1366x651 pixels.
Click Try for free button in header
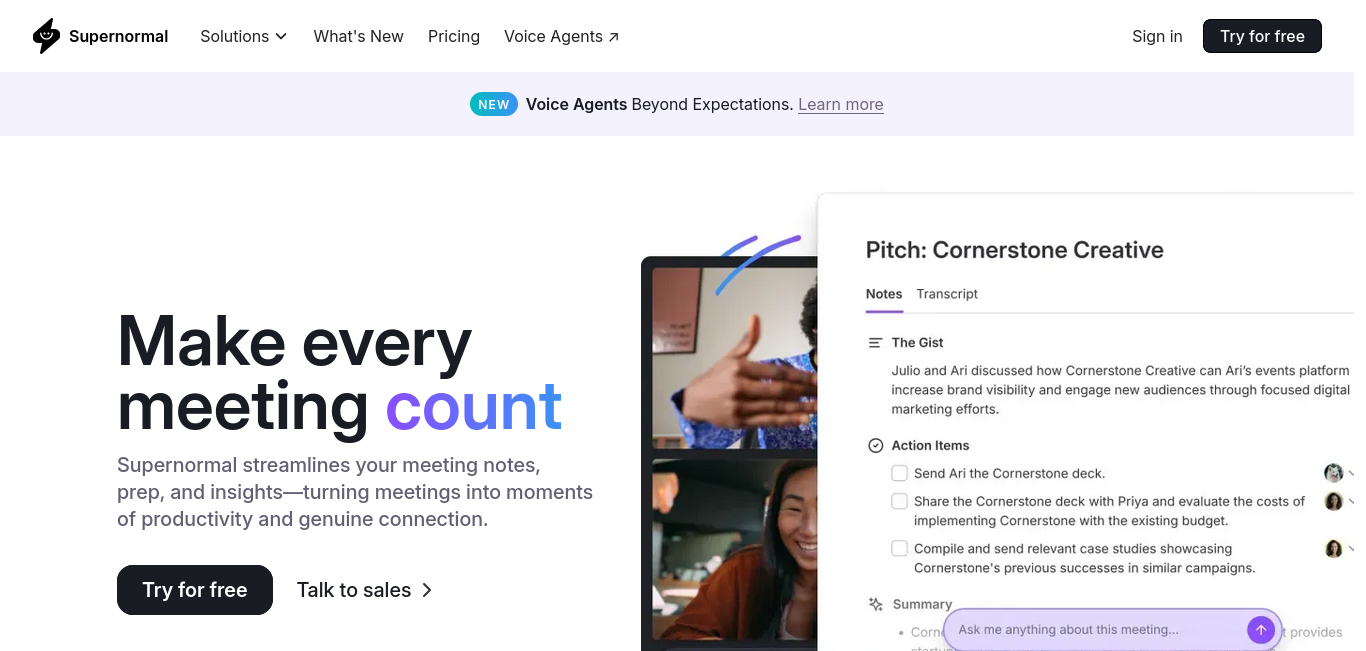1262,36
